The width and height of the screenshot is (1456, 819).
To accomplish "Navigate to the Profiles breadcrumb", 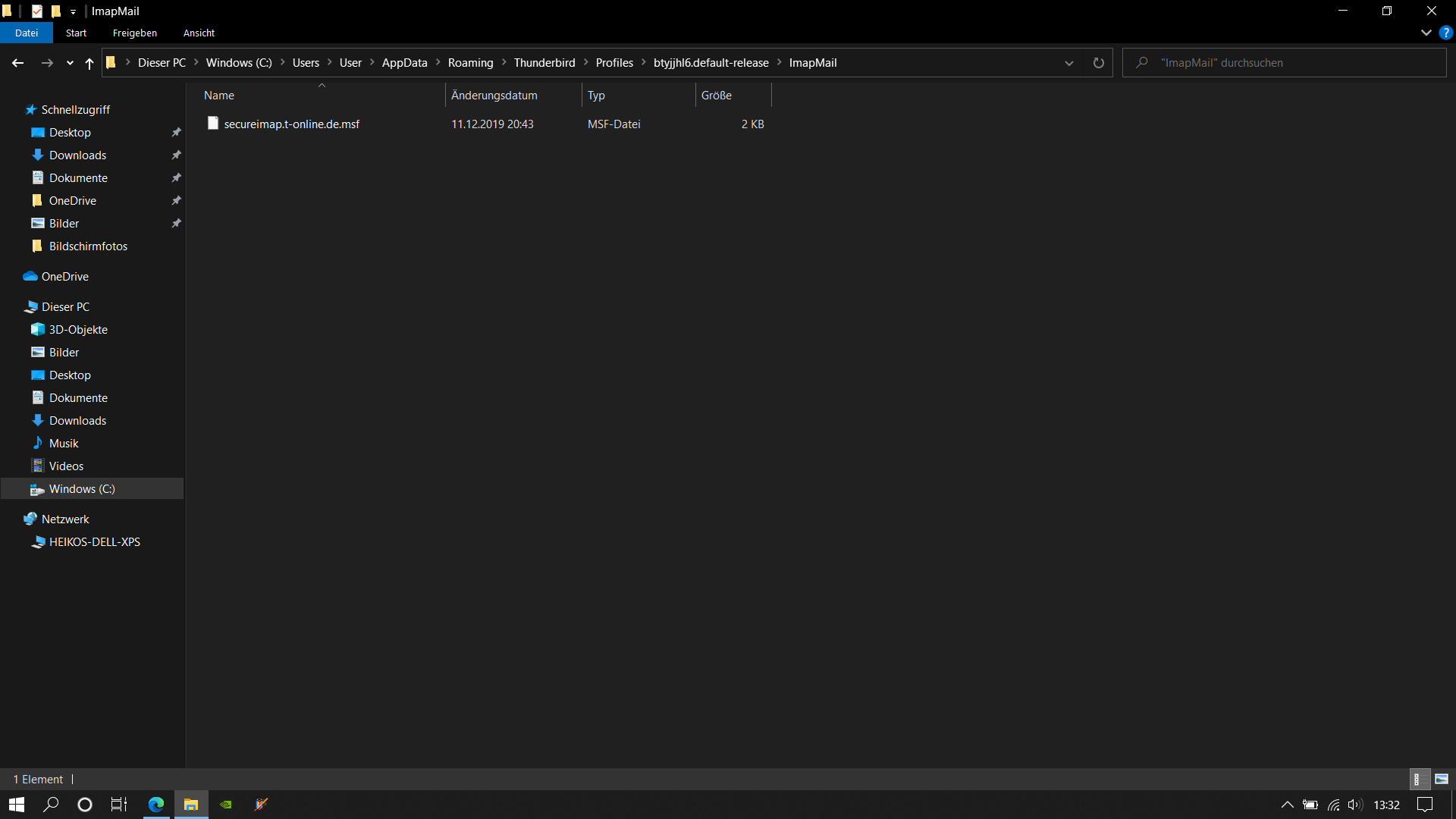I will point(614,63).
